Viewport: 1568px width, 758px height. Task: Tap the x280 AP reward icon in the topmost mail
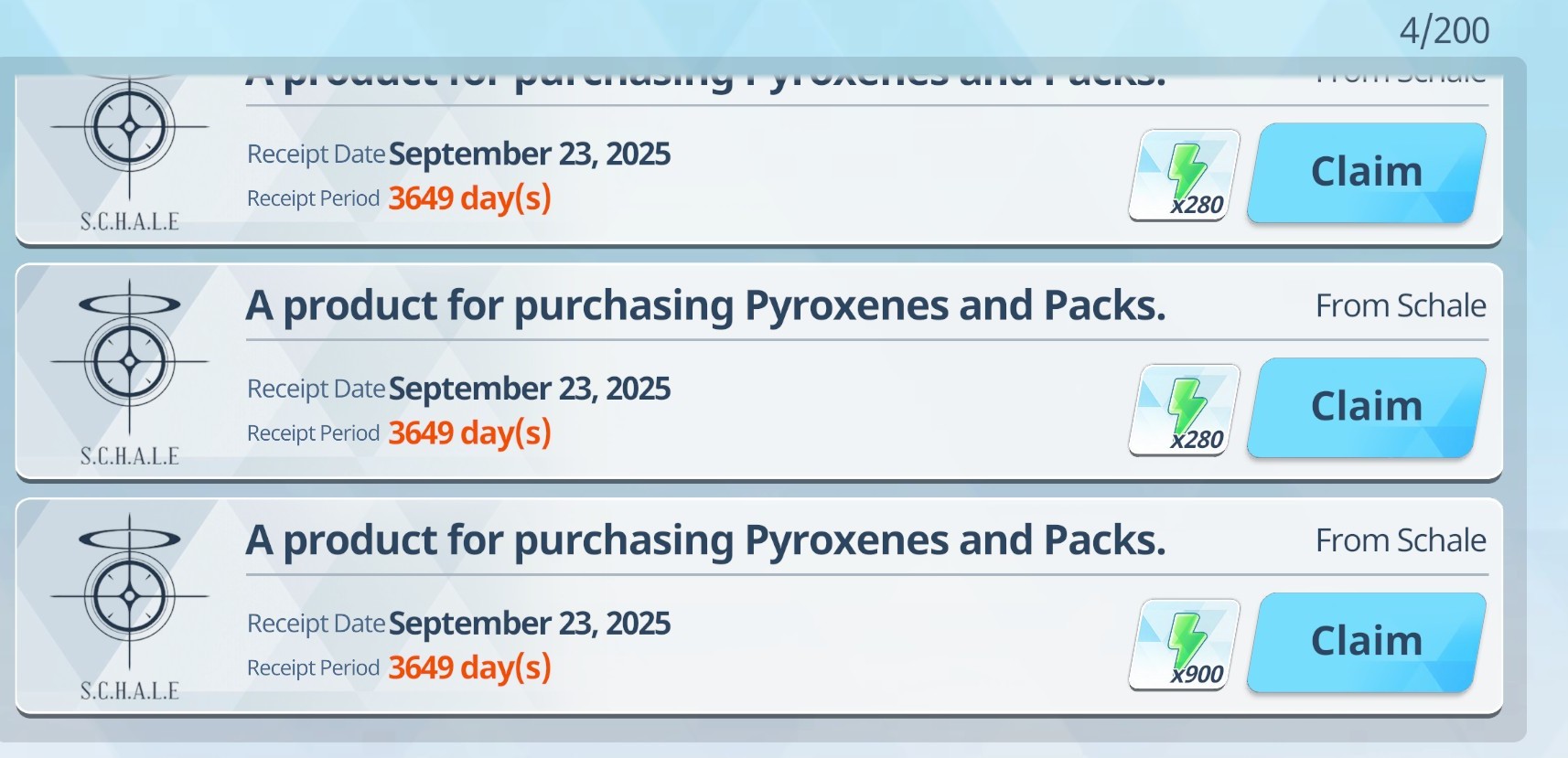coord(1184,175)
